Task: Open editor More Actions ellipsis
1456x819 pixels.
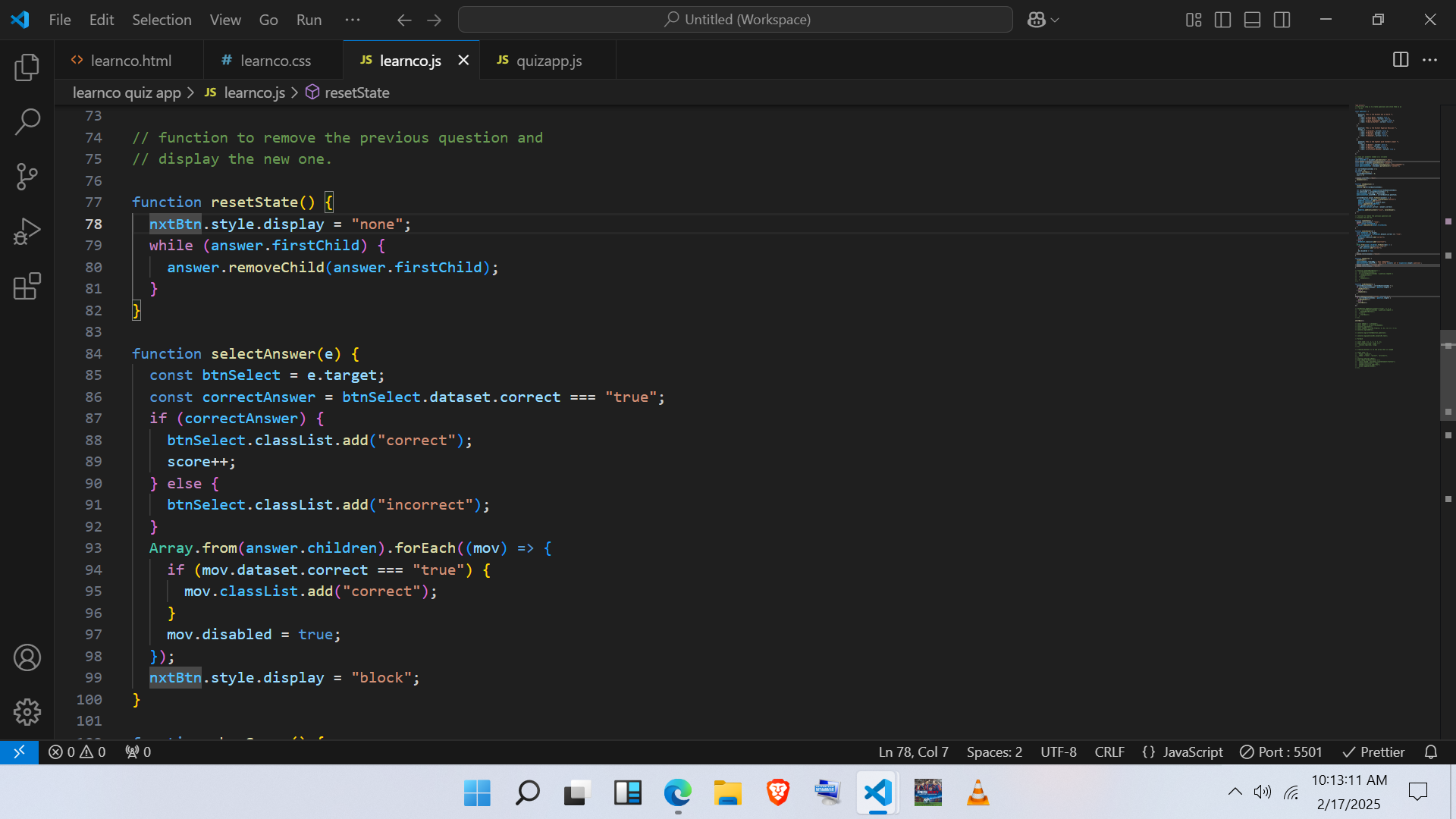Action: (1429, 60)
